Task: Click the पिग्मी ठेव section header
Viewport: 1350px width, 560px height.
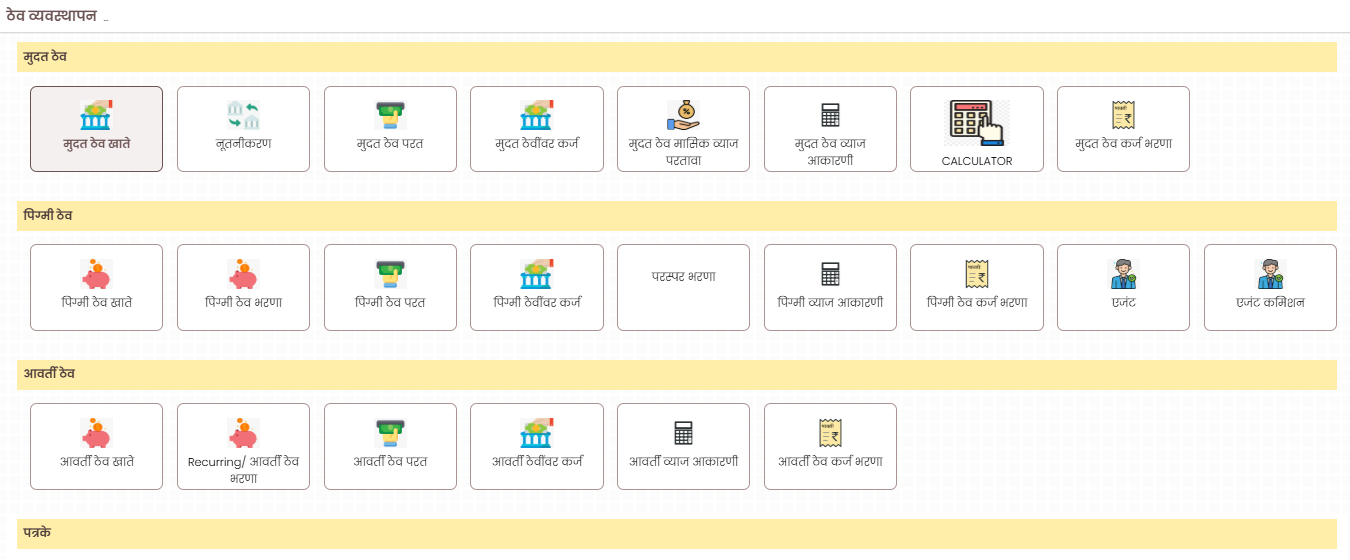Action: point(48,216)
